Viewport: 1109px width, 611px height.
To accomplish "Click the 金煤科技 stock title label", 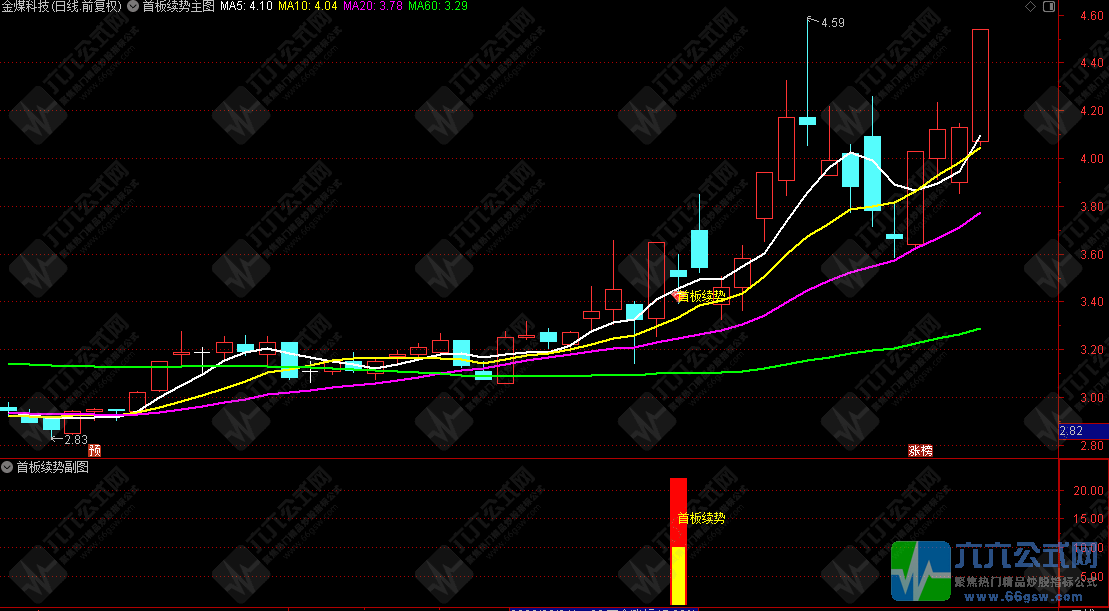I will point(62,6).
